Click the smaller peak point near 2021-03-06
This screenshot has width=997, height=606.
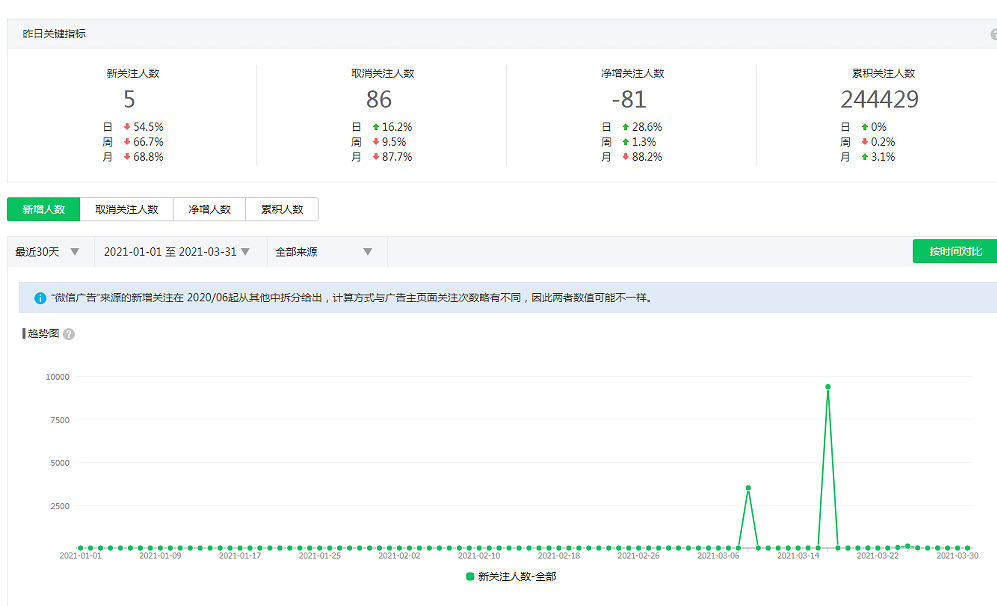748,488
